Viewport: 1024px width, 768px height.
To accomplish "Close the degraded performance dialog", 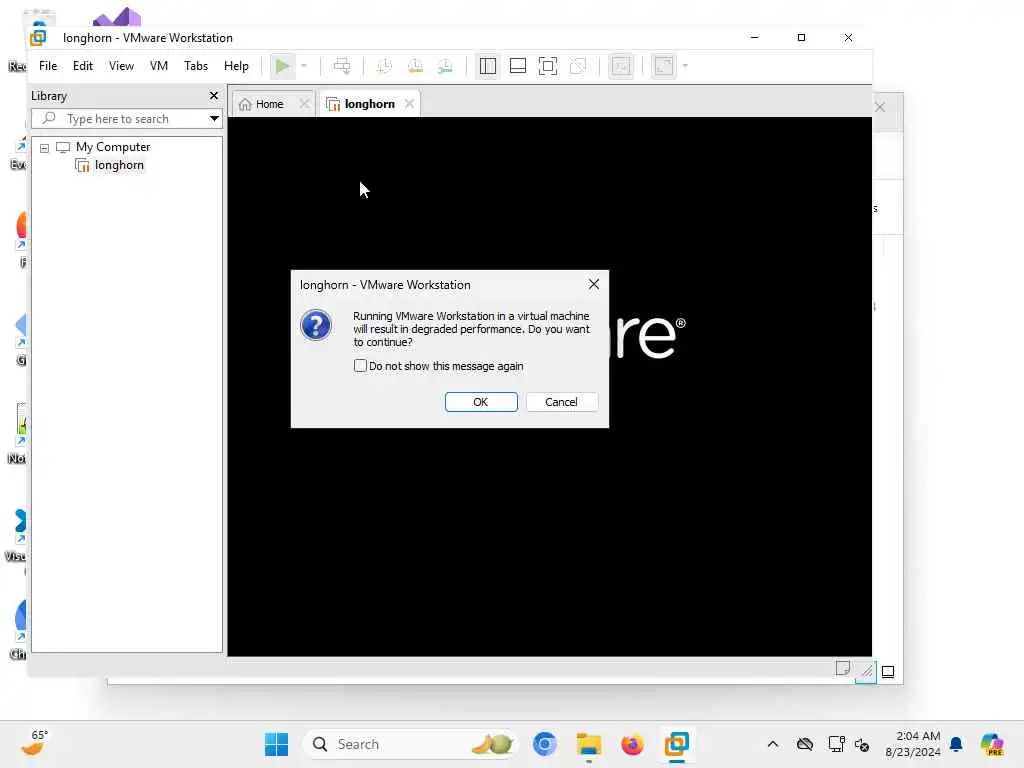I will pos(594,284).
